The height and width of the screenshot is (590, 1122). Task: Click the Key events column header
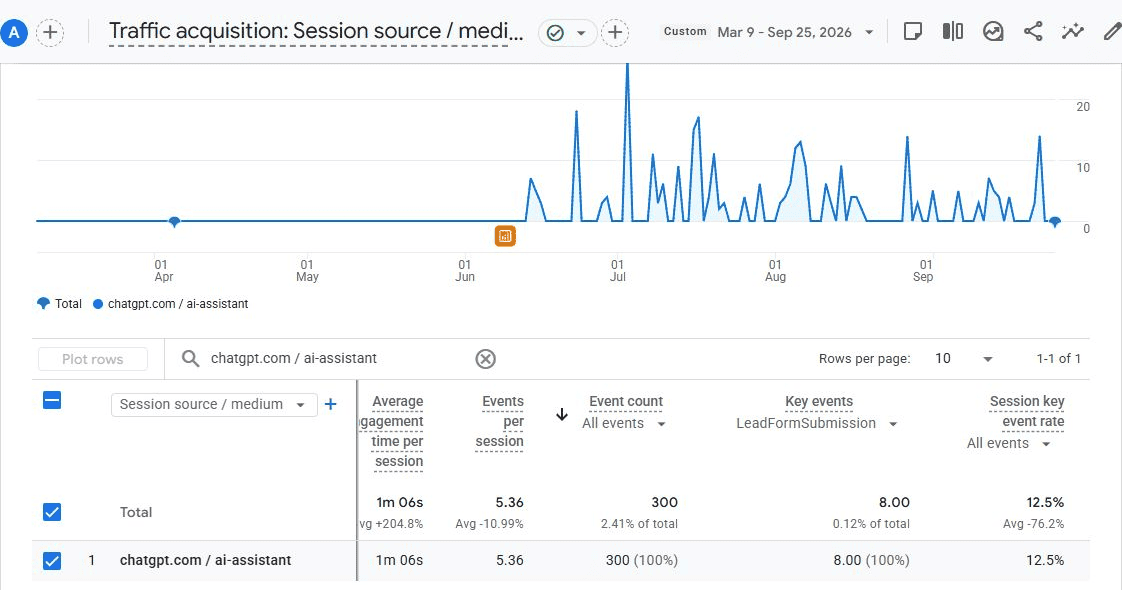coord(819,401)
